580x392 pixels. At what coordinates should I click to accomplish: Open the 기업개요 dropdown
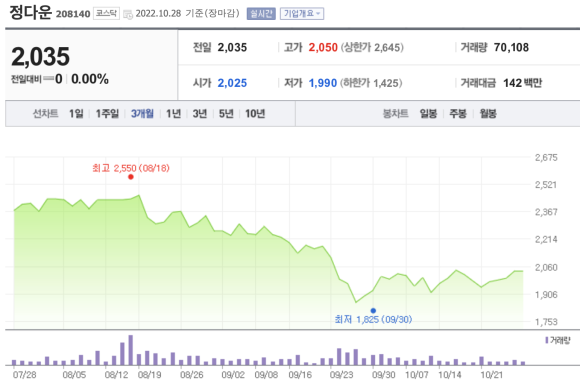pyautogui.click(x=302, y=14)
